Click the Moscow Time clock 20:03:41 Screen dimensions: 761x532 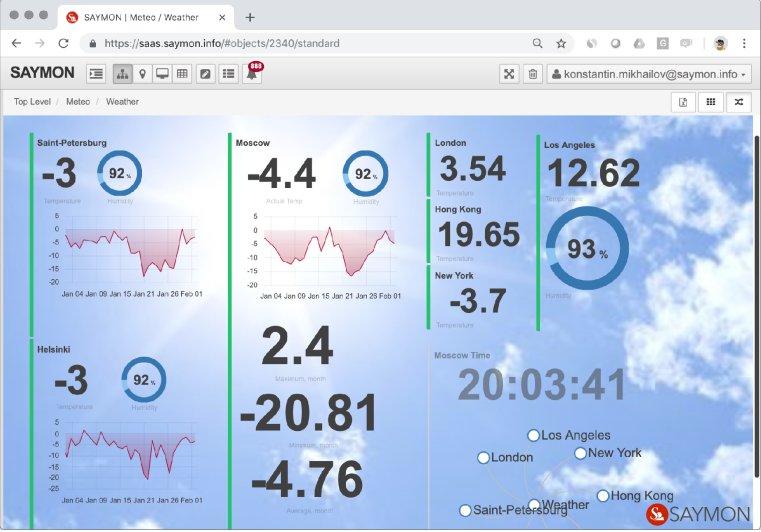pyautogui.click(x=542, y=384)
